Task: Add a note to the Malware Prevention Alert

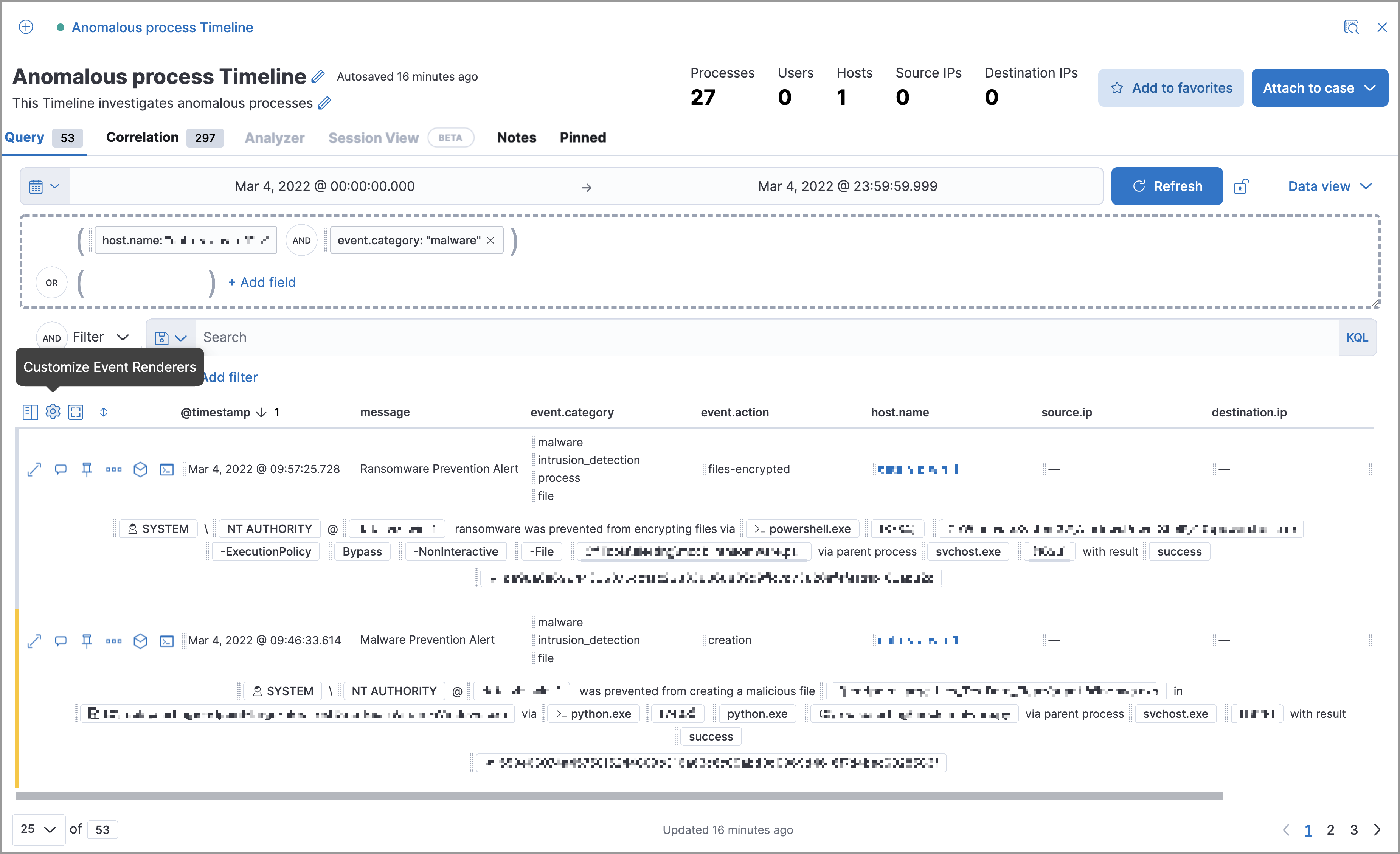Action: click(61, 641)
